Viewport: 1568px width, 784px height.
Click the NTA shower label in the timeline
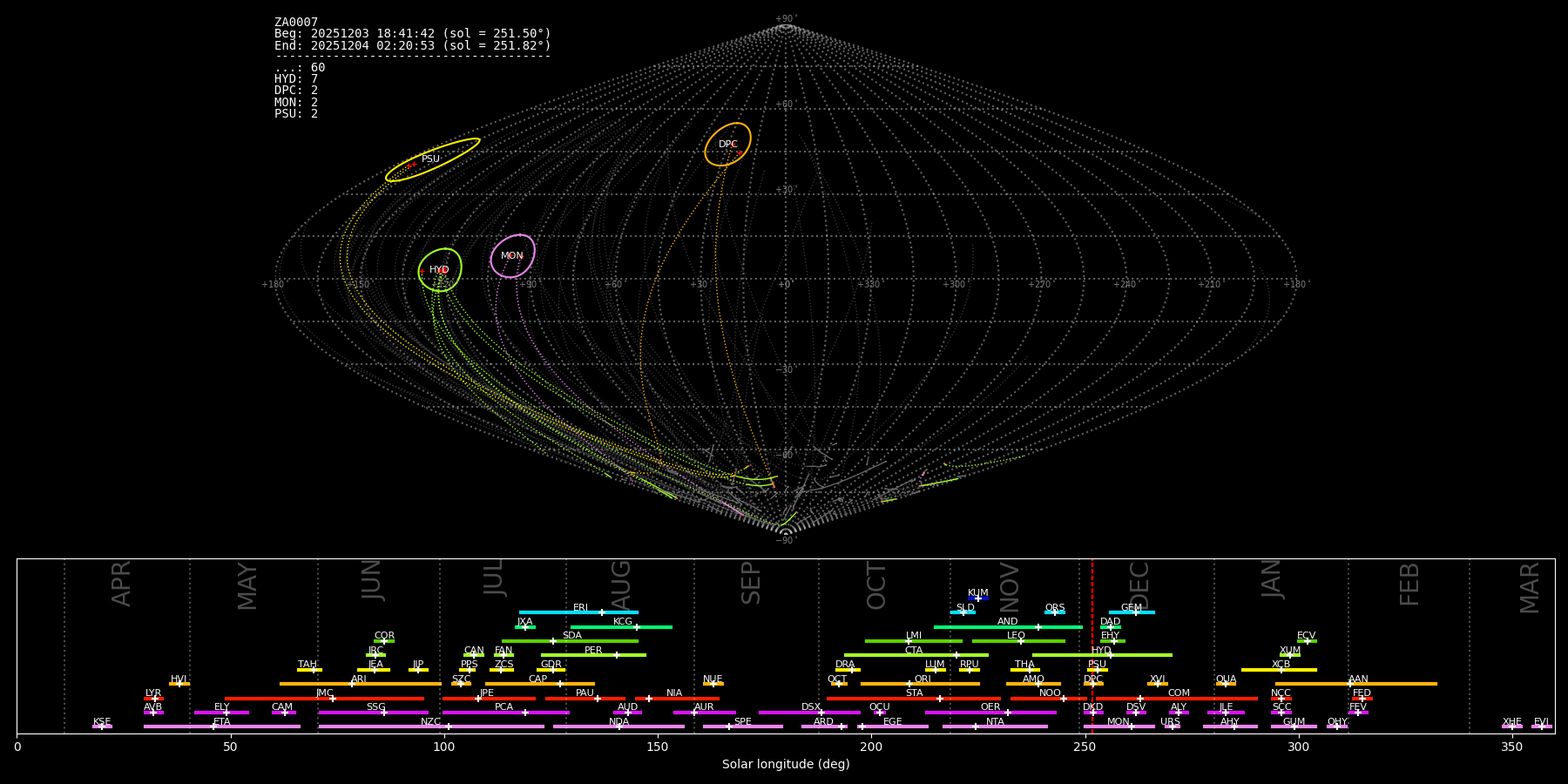[x=995, y=722]
